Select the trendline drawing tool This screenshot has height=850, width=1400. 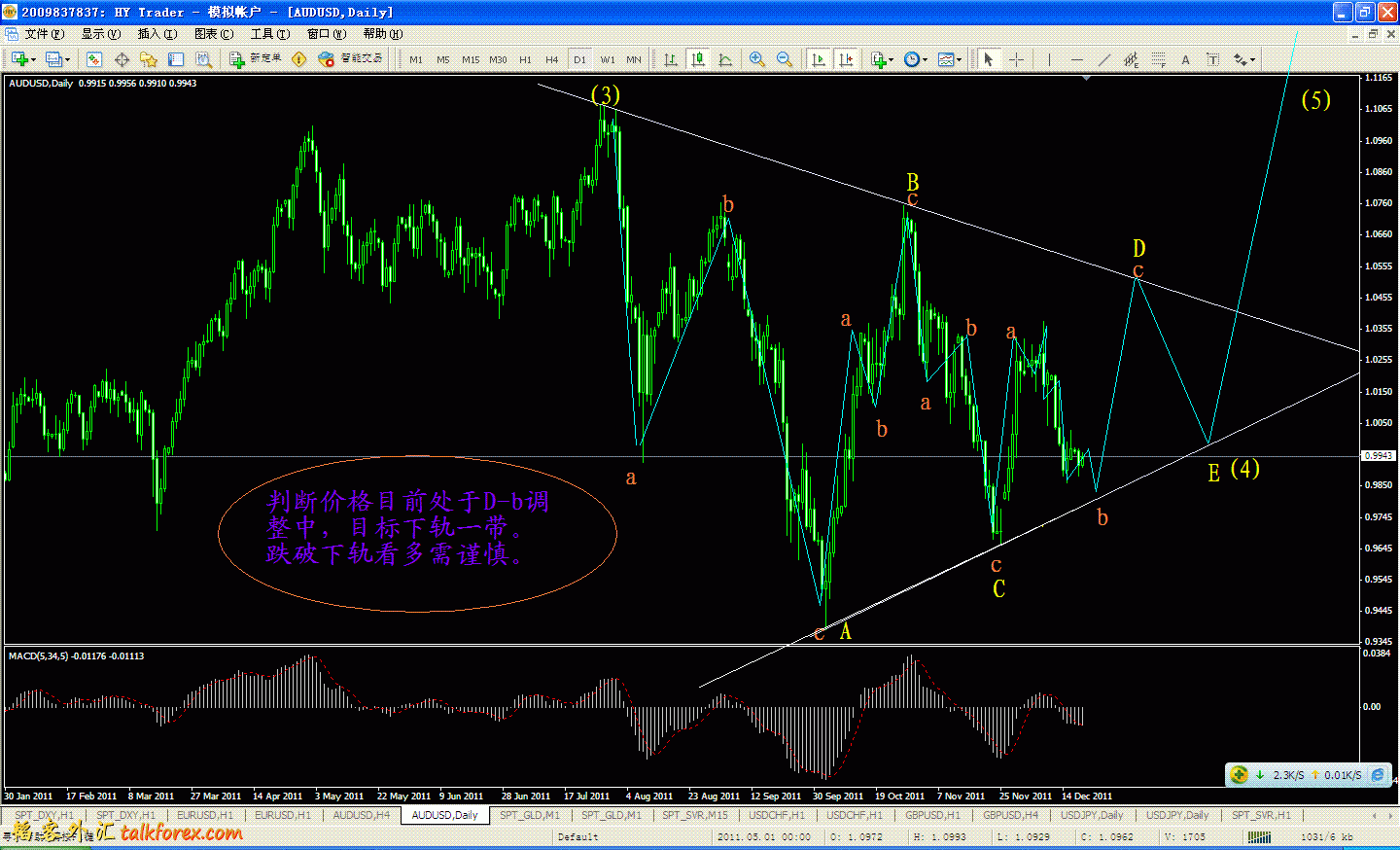coord(1103,59)
